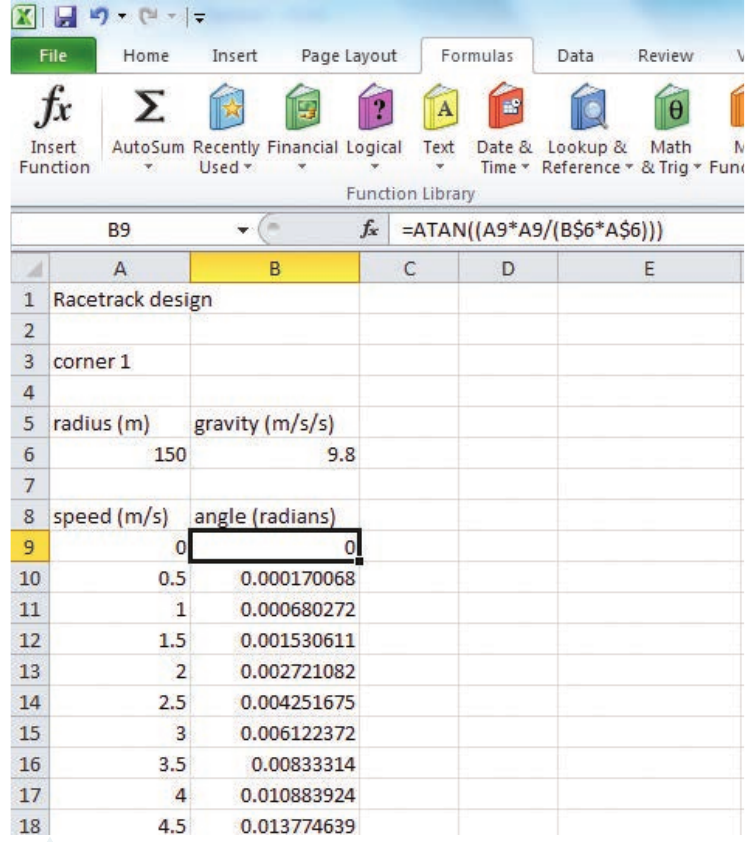Switch to the Review tab
This screenshot has width=752, height=842.
click(666, 55)
